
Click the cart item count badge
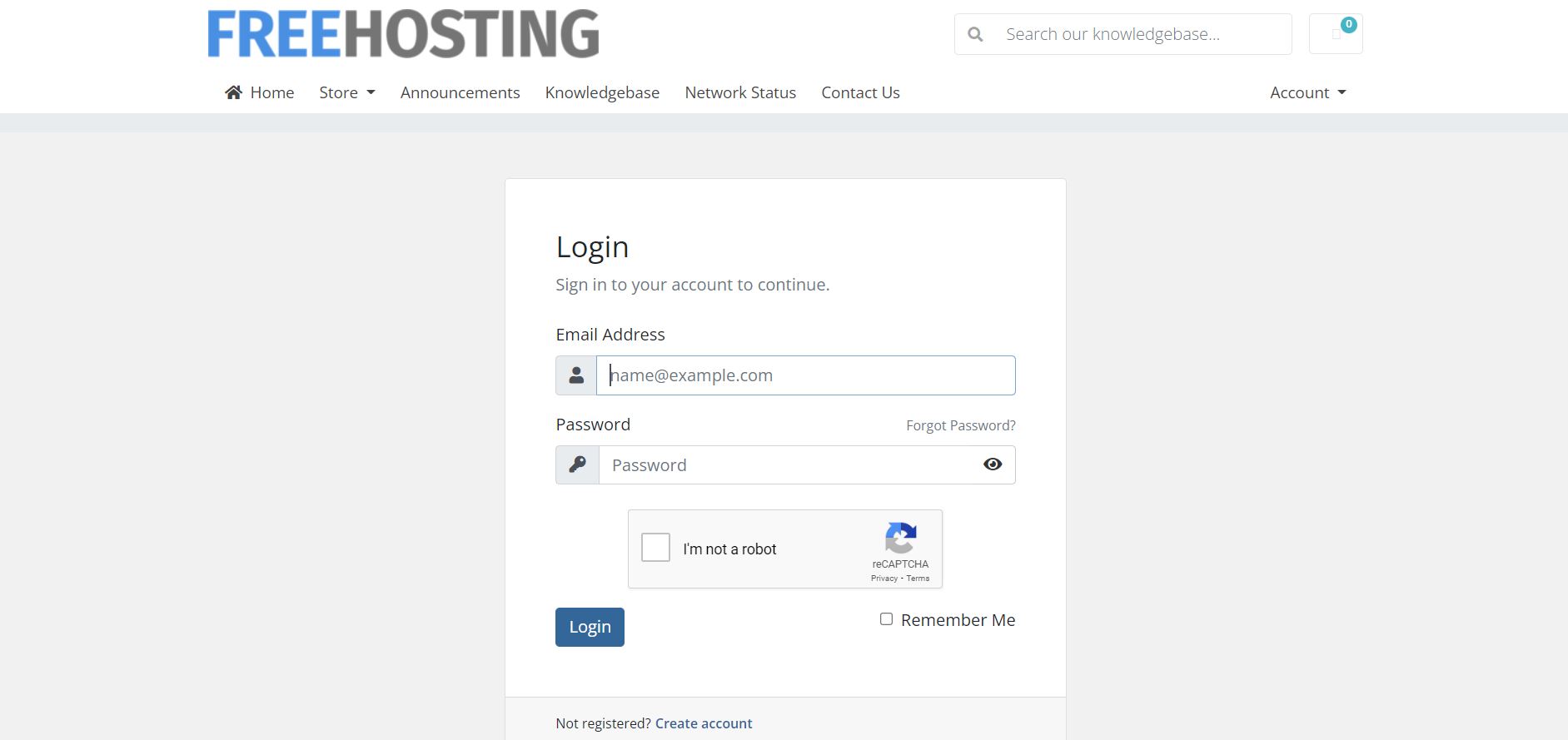1349,24
